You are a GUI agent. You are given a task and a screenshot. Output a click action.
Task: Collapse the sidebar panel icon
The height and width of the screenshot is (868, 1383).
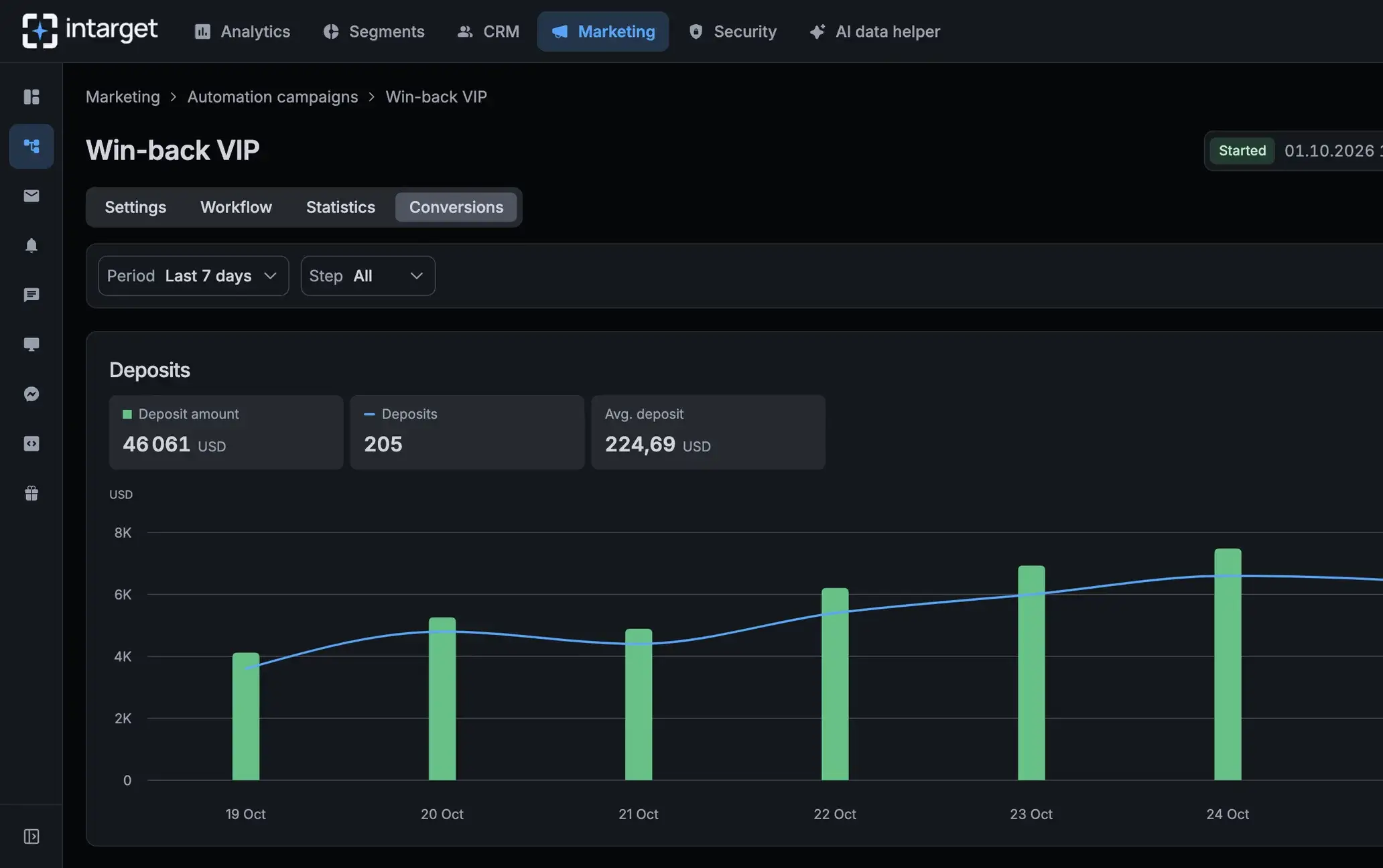[x=31, y=837]
